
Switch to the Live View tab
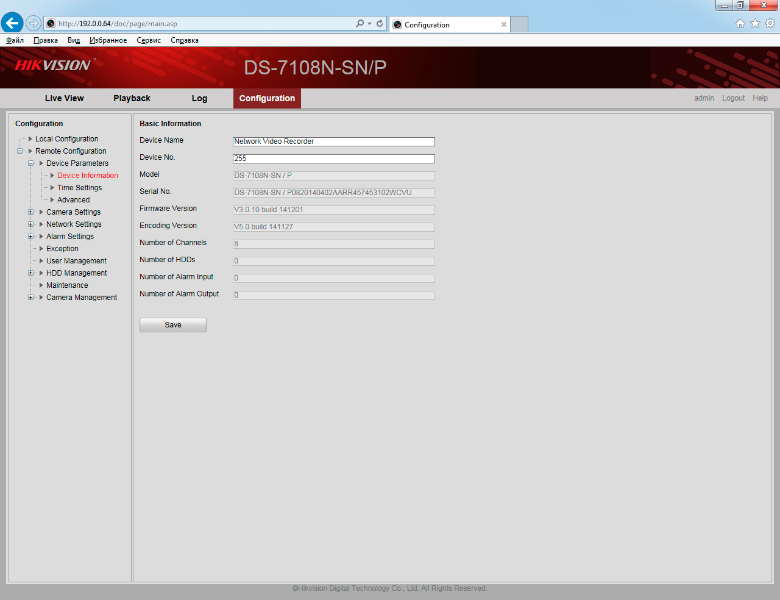point(64,98)
